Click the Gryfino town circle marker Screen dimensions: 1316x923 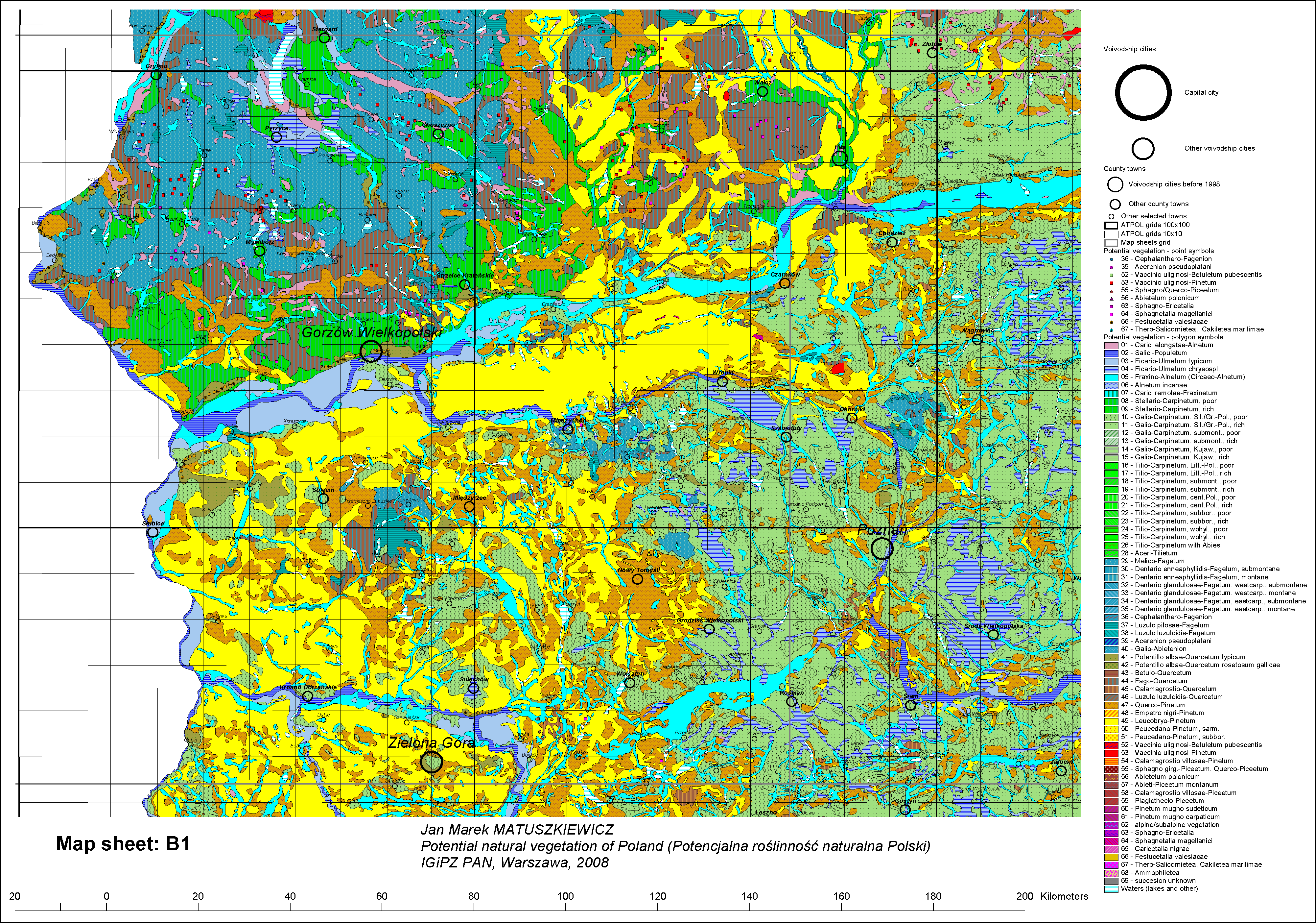[x=156, y=75]
